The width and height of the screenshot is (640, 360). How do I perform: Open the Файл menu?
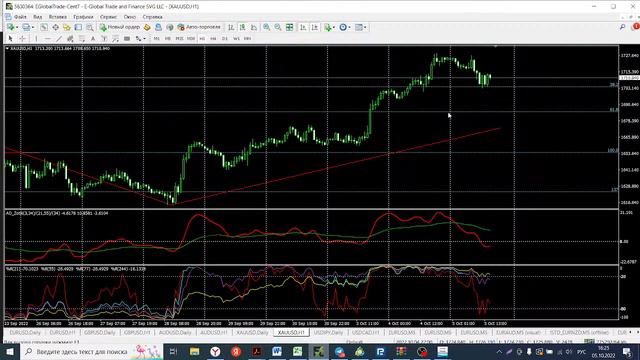point(20,17)
